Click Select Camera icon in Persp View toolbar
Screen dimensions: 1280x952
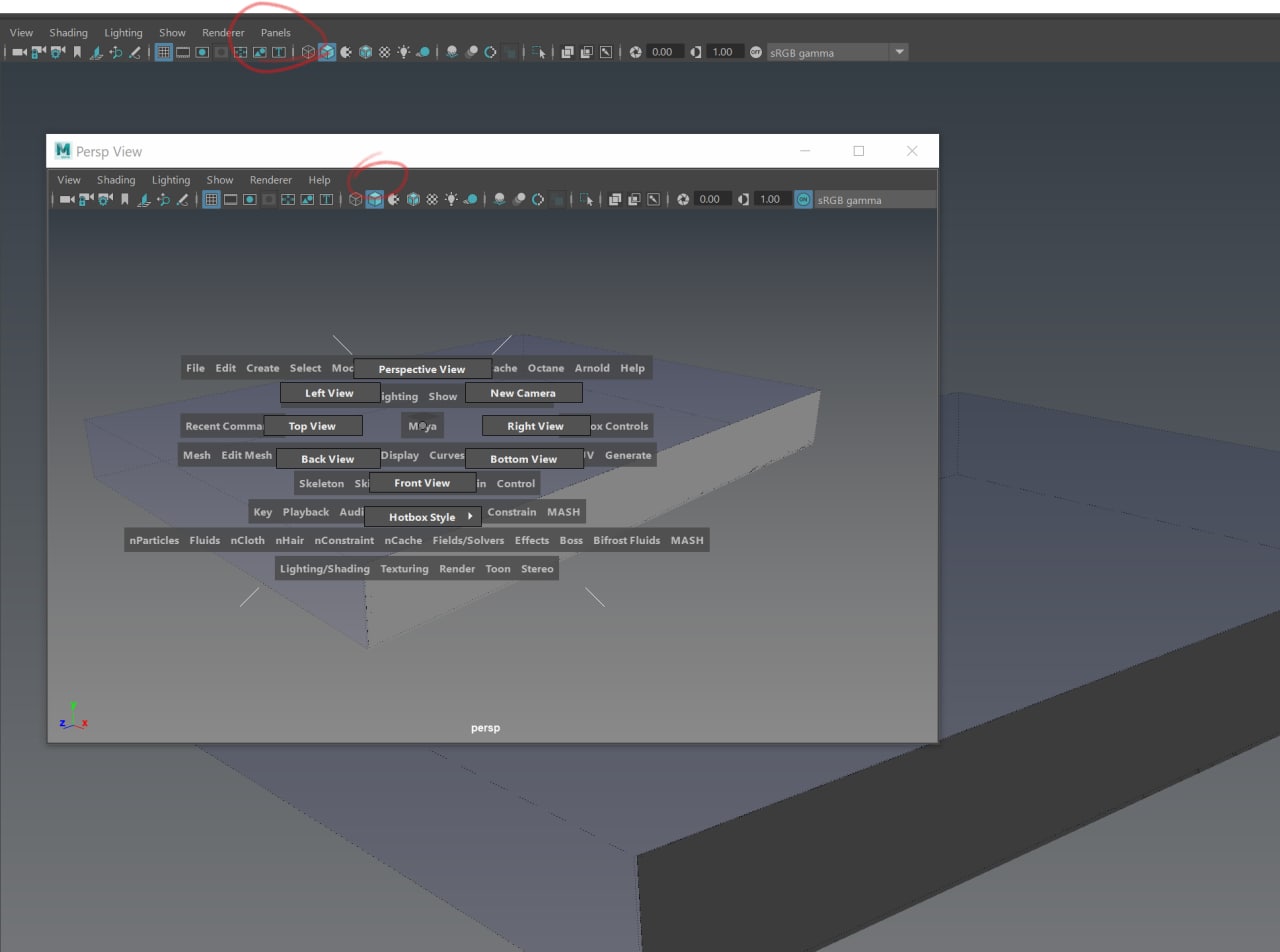coord(67,200)
